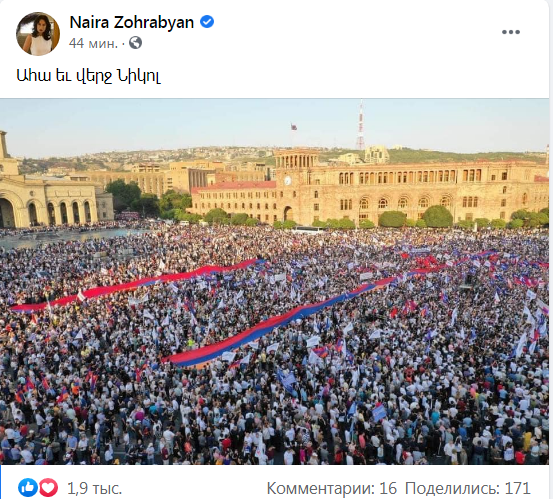
Task: Click the clock on the government building photo
Action: [288, 181]
